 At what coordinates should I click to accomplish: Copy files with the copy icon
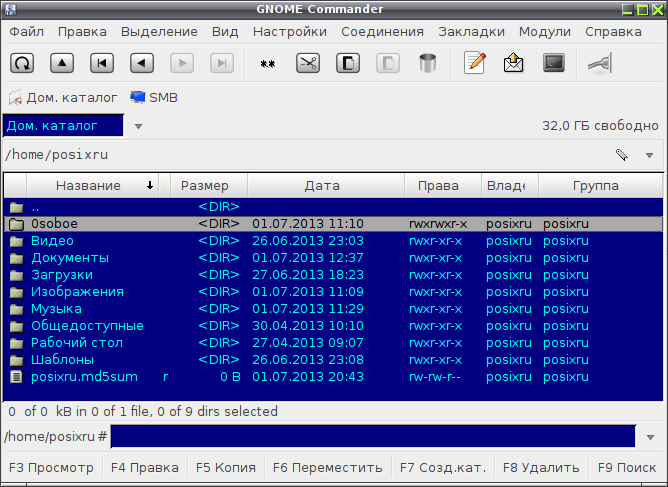[348, 63]
